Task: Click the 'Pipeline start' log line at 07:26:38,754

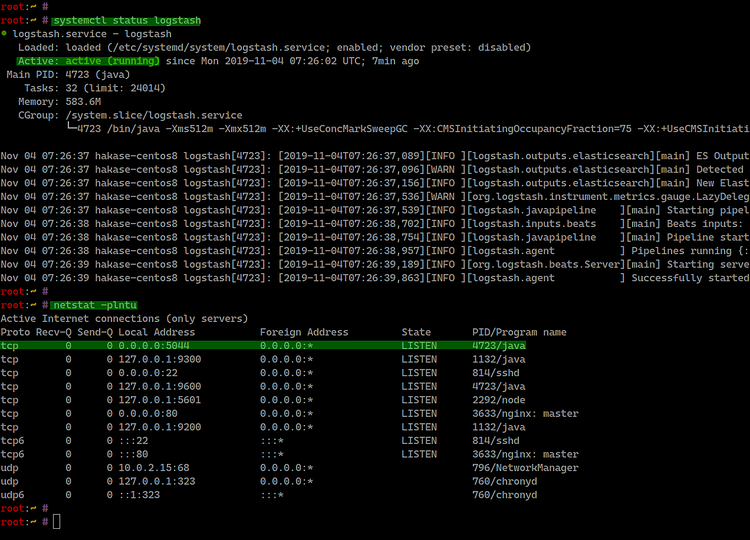Action: 375,237
